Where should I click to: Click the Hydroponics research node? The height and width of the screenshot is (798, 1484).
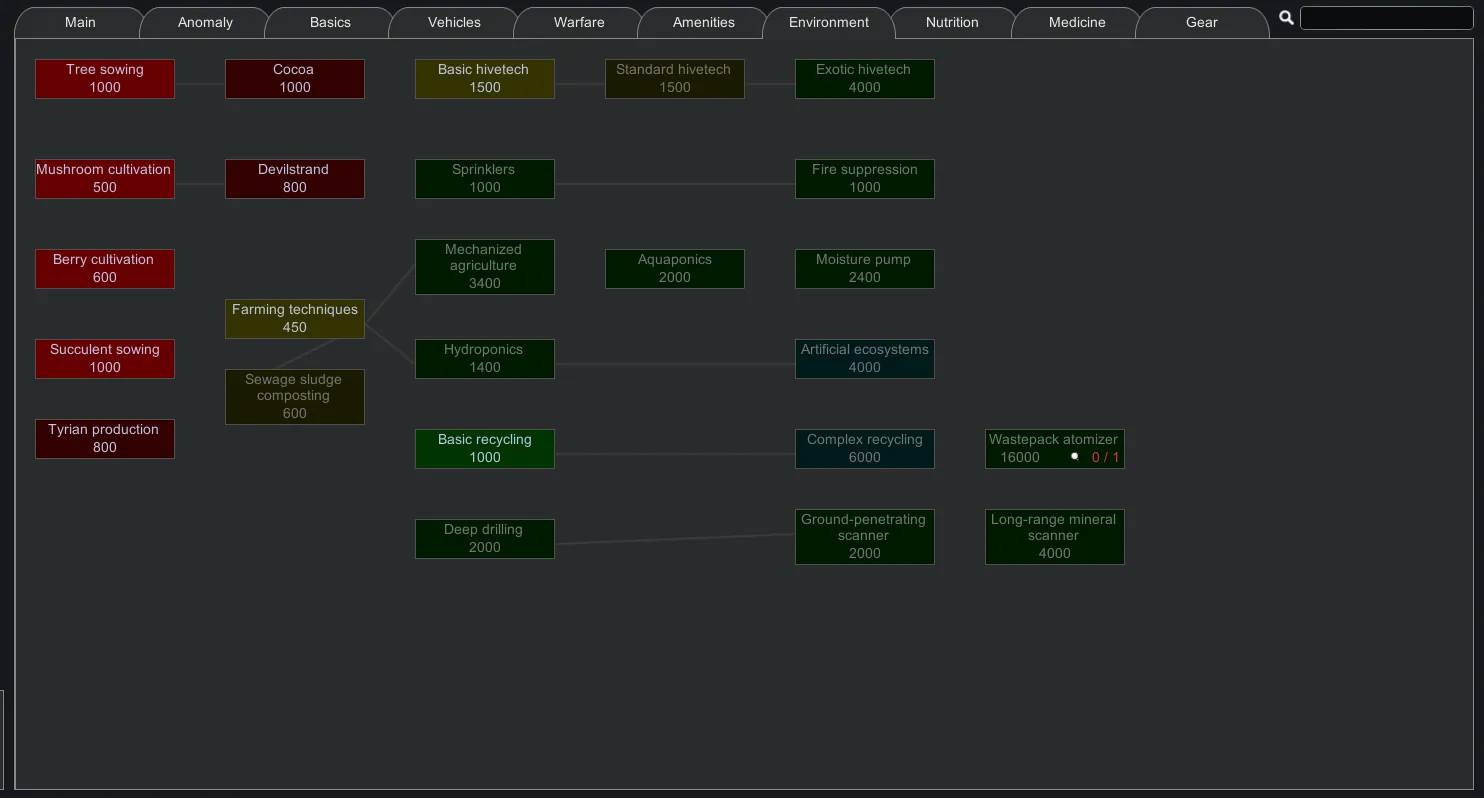pyautogui.click(x=485, y=359)
